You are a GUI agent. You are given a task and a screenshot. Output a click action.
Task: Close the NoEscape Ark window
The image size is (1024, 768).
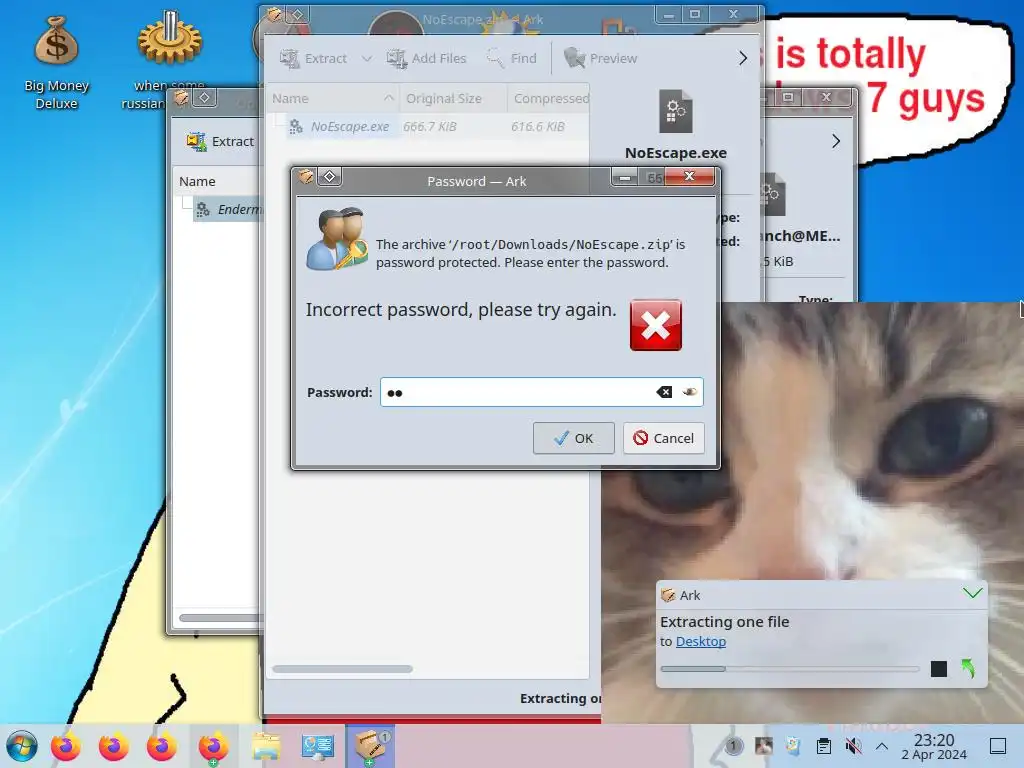(733, 14)
